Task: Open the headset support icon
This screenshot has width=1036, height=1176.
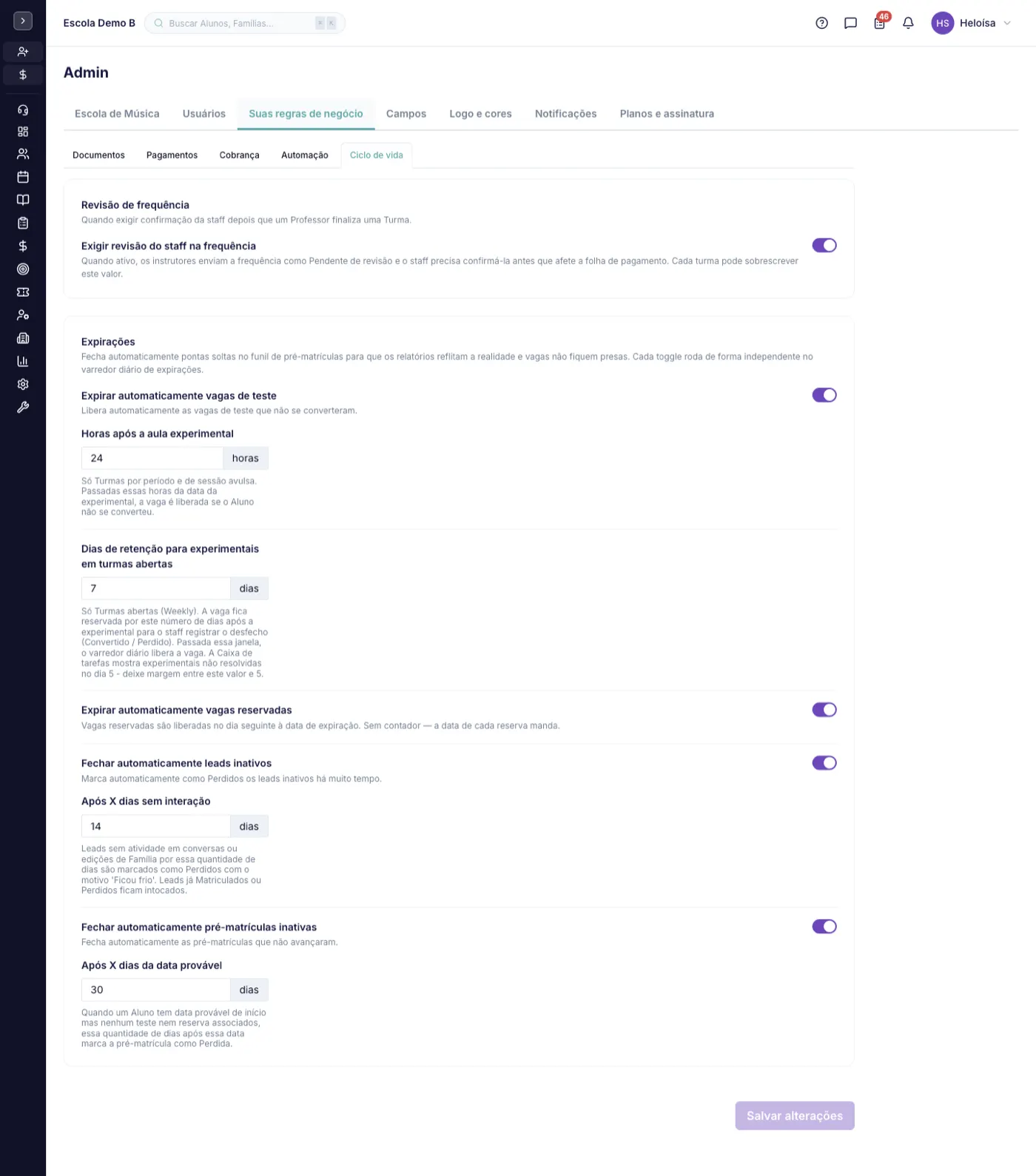Action: point(23,110)
